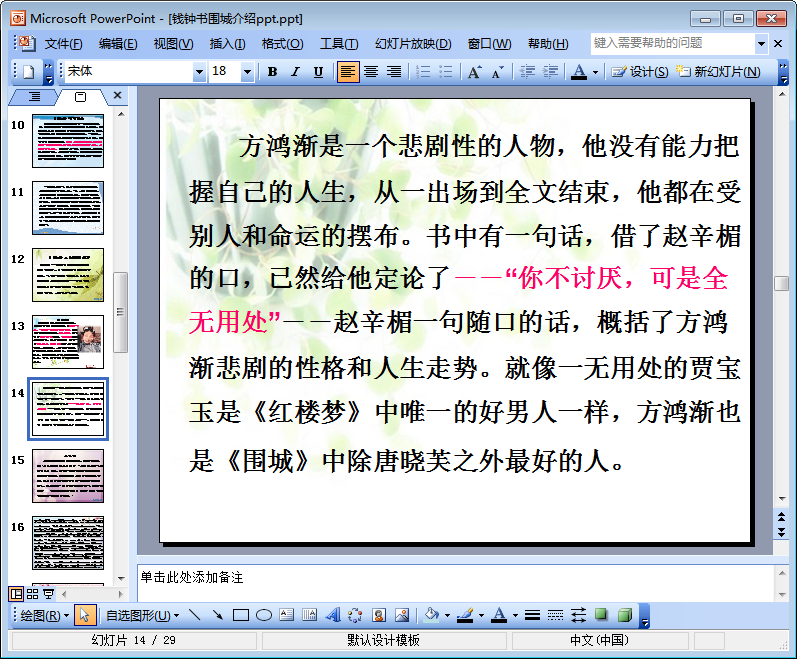Expand the help question dropdown

tap(761, 44)
